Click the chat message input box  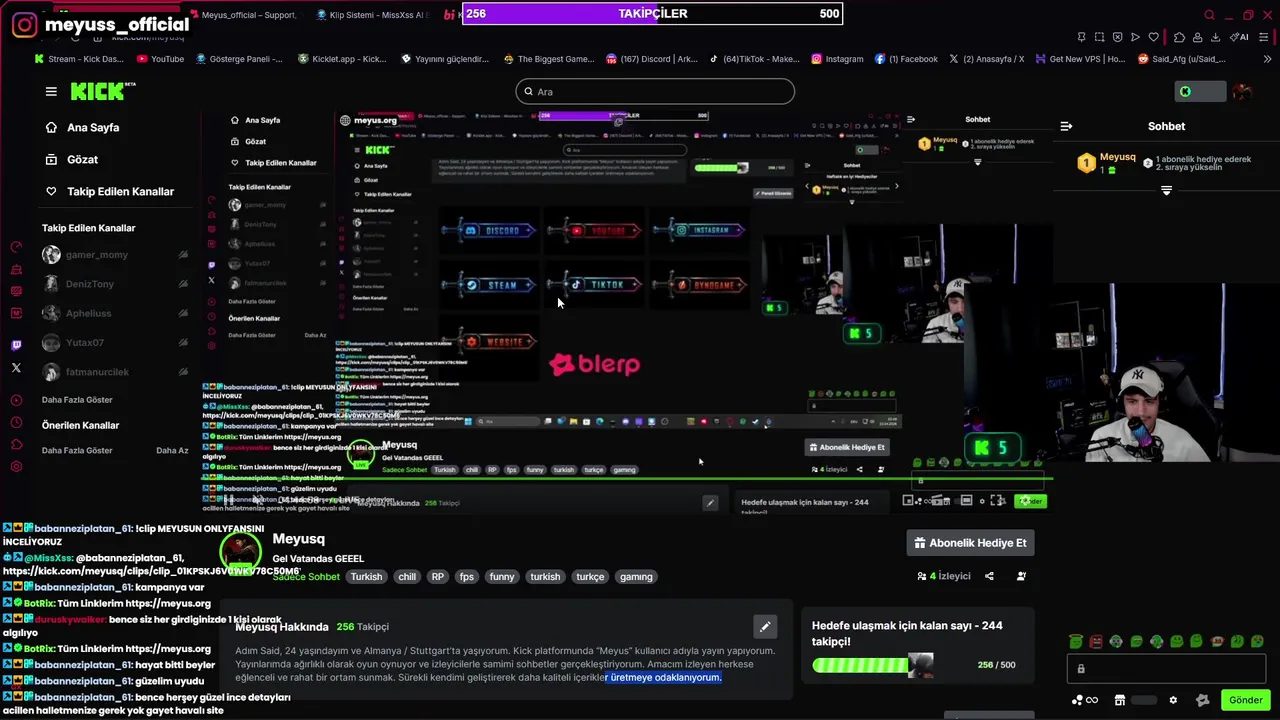(1166, 668)
